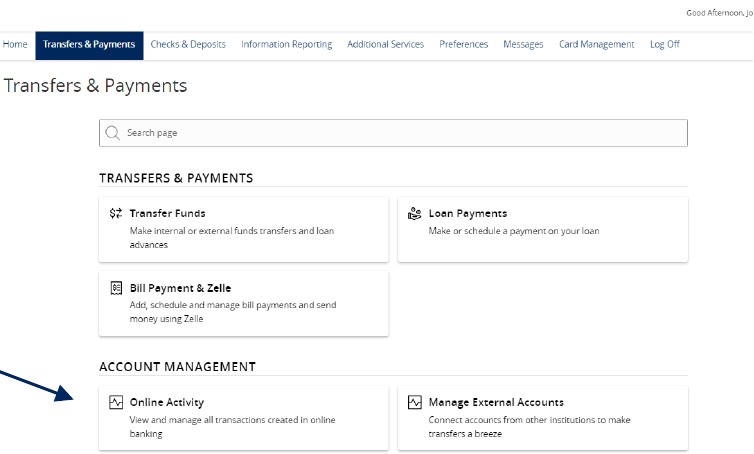Viewport: 754px width, 454px height.
Task: Open Information Reporting in the nav bar
Action: (287, 44)
